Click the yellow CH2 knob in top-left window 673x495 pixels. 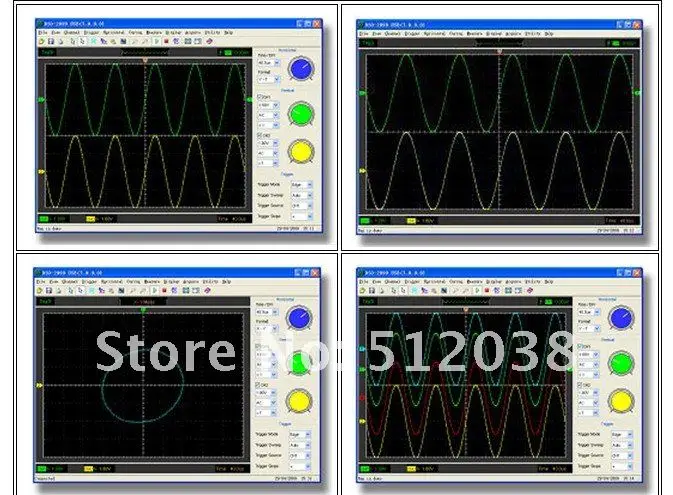tap(301, 152)
